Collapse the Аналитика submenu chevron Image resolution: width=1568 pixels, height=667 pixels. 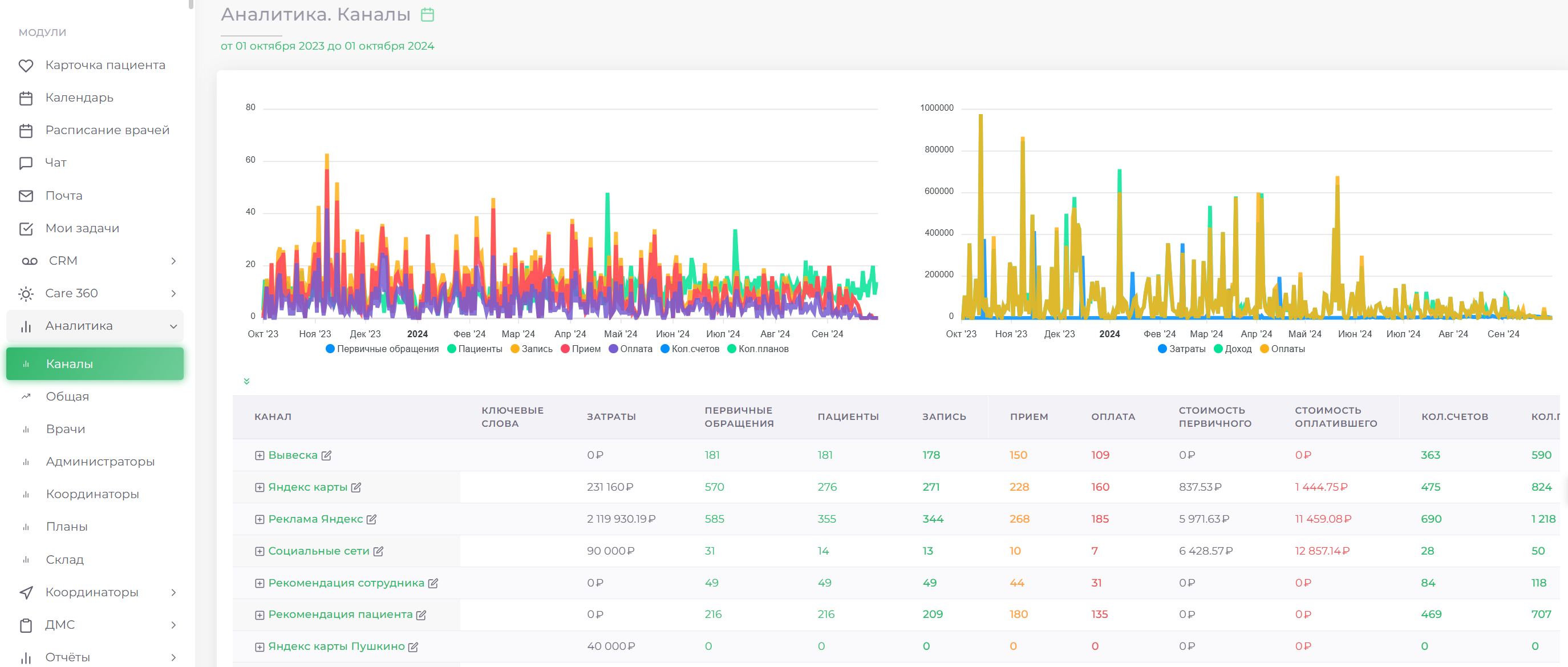pos(173,326)
